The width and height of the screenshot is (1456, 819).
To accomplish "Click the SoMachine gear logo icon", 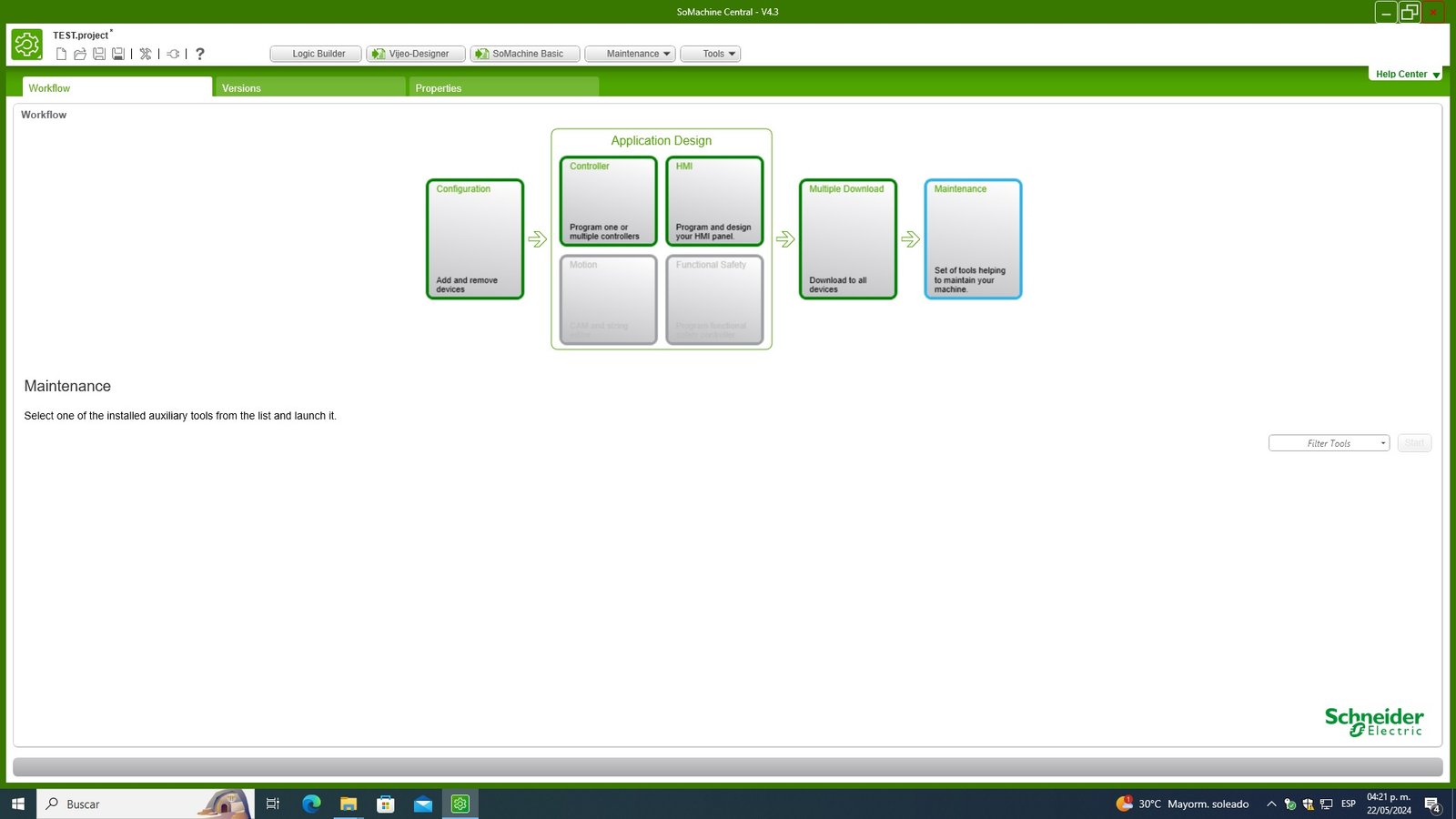I will [27, 44].
